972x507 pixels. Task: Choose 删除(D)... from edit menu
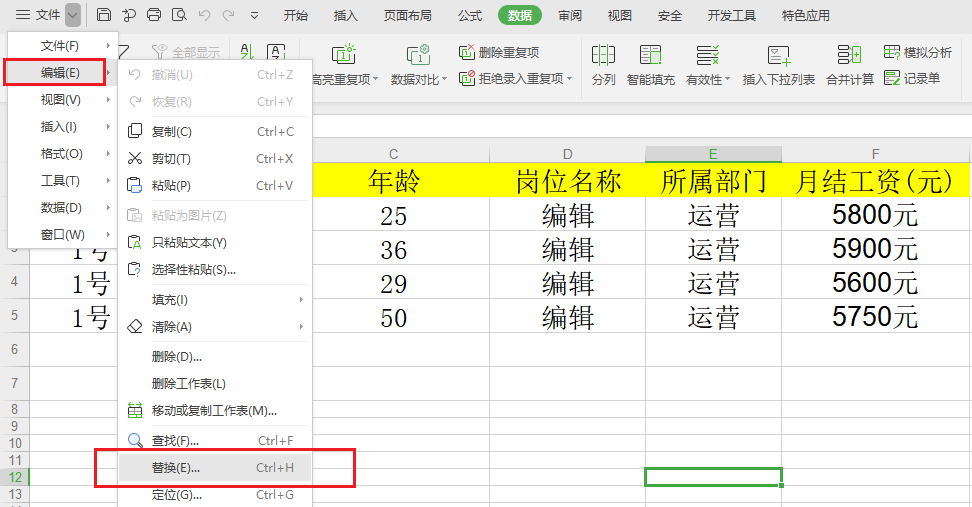[214, 357]
